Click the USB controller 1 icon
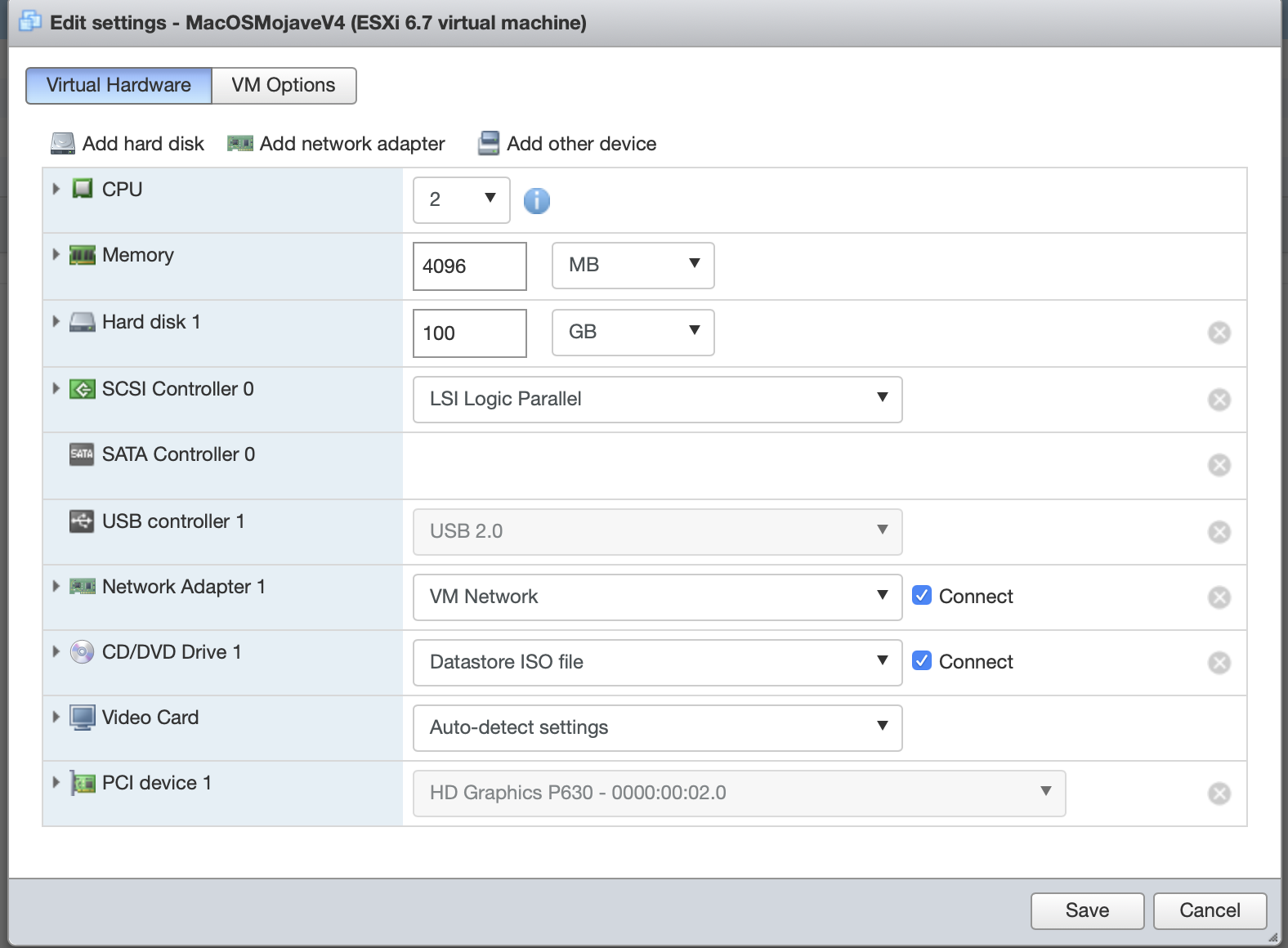Screen dimensions: 1288x948 click(x=82, y=521)
